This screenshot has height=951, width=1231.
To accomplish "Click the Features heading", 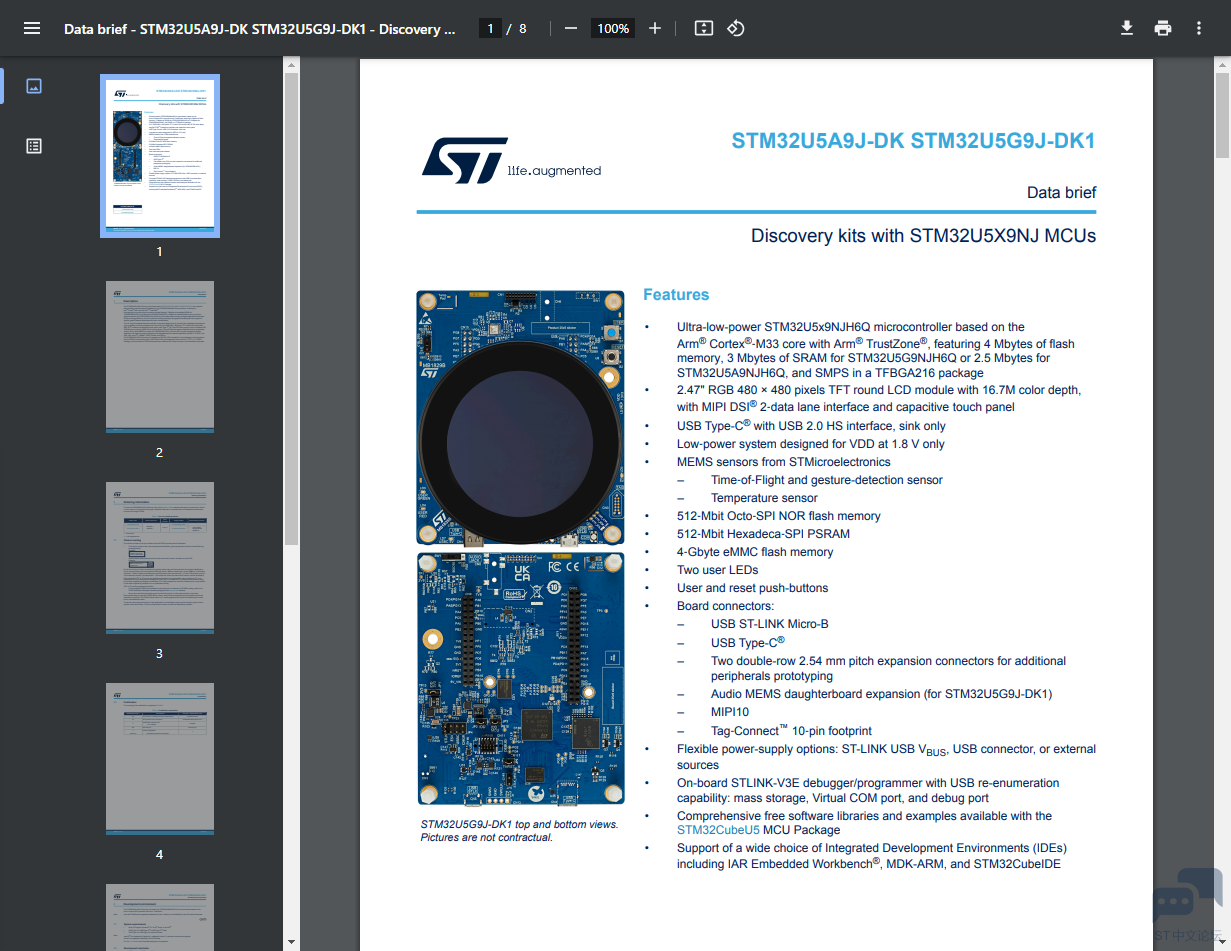I will (x=676, y=294).
